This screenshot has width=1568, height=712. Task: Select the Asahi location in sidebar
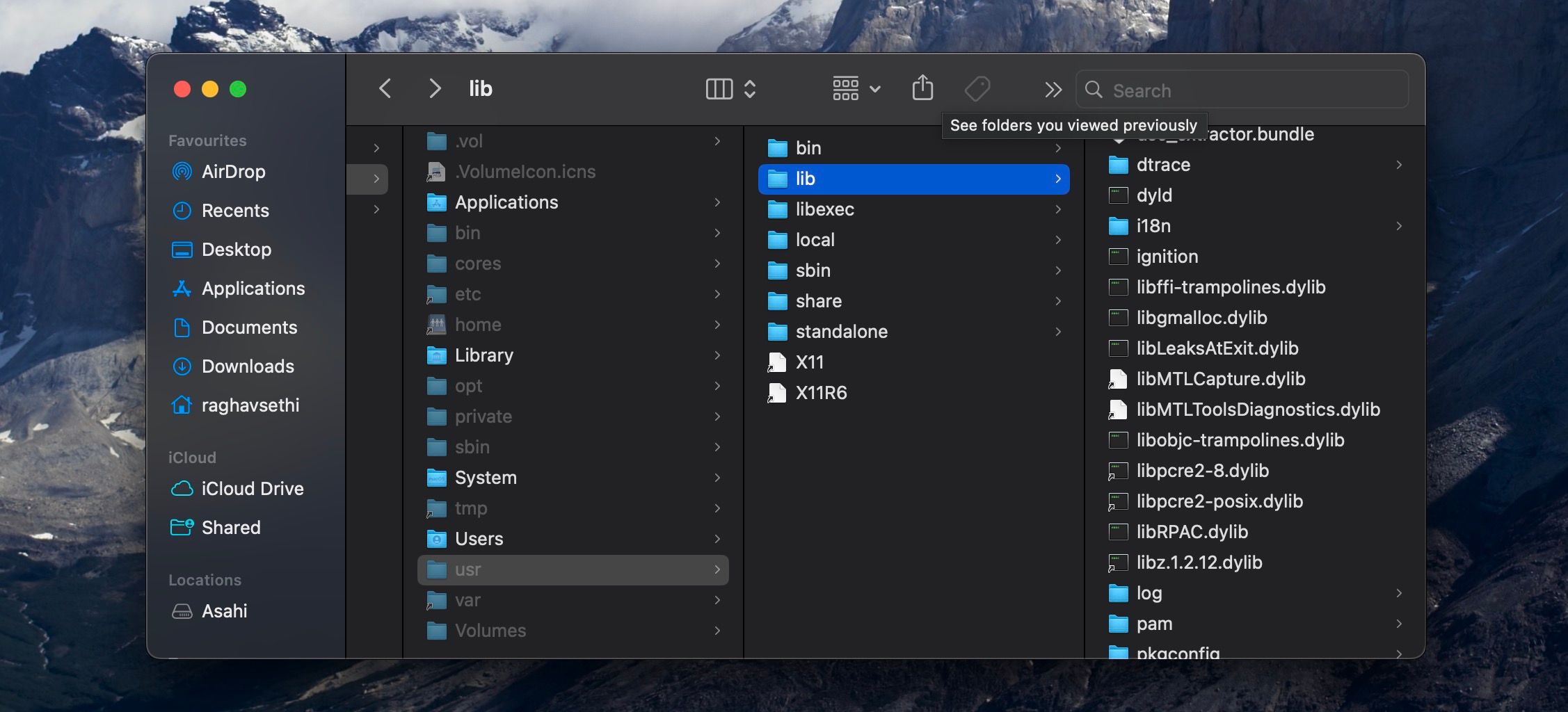coord(224,611)
